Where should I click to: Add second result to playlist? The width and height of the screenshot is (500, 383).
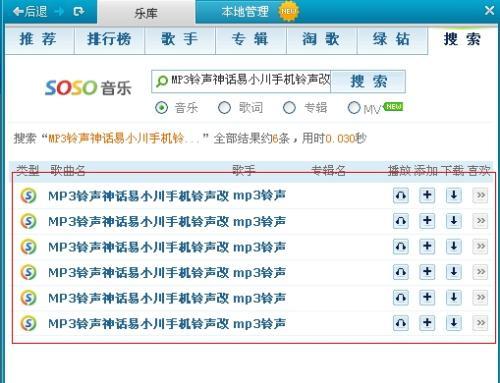tap(427, 221)
